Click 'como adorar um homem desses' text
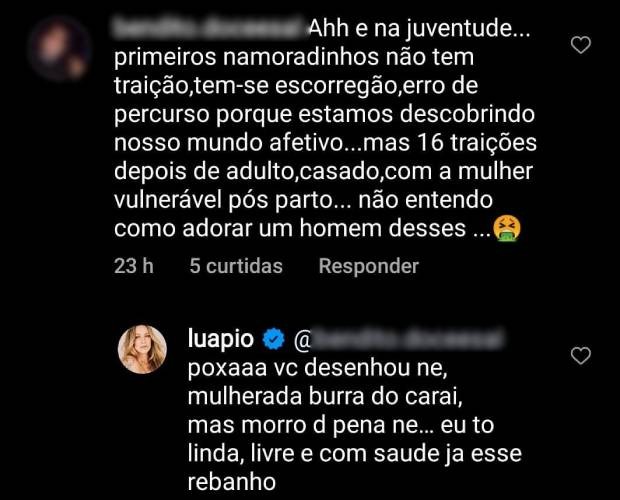This screenshot has width=620, height=500. [290, 228]
